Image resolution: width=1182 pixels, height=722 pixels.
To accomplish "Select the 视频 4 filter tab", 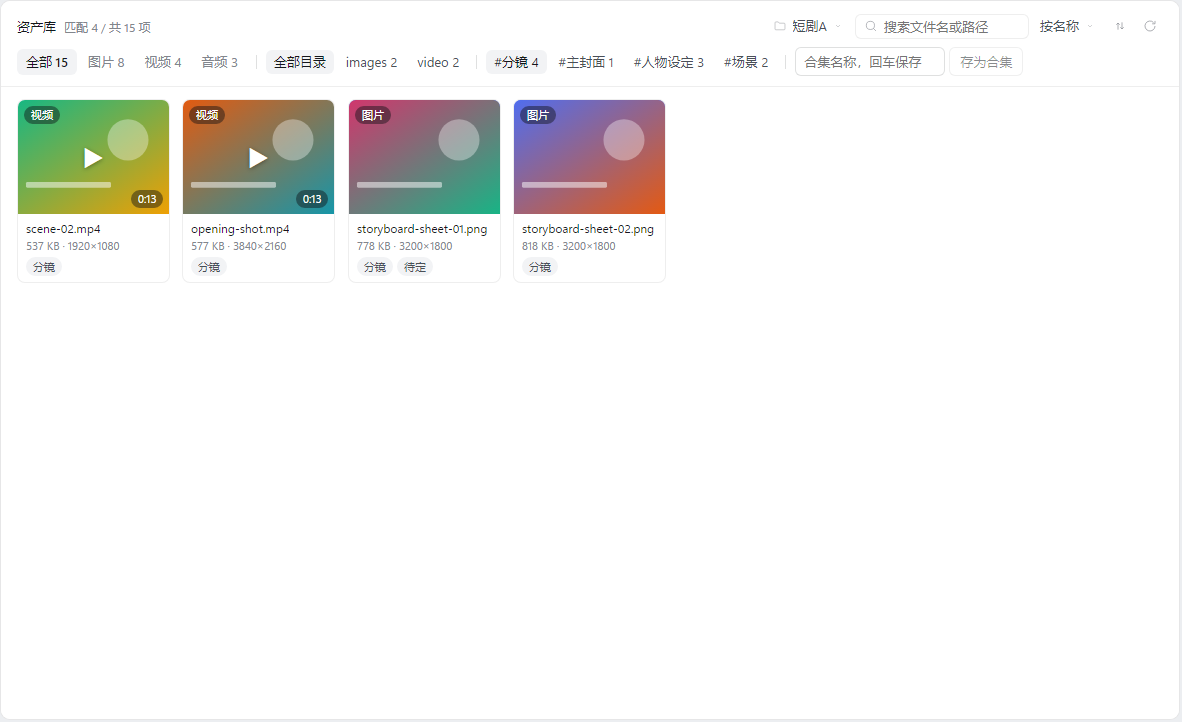I will [x=163, y=62].
